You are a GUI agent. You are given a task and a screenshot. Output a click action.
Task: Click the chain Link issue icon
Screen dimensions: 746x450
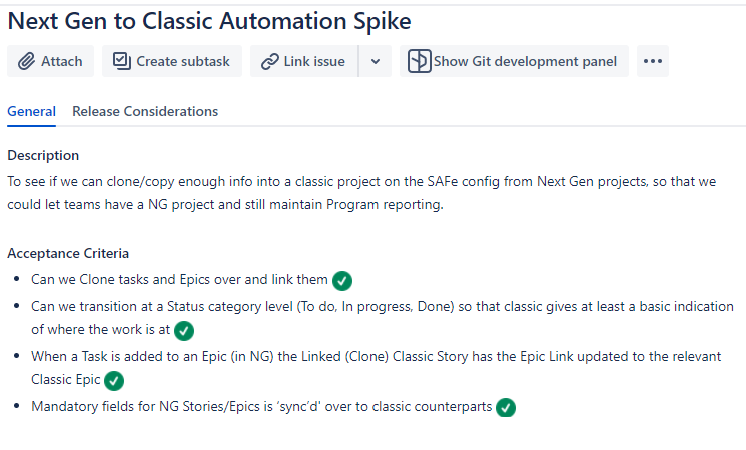[270, 61]
